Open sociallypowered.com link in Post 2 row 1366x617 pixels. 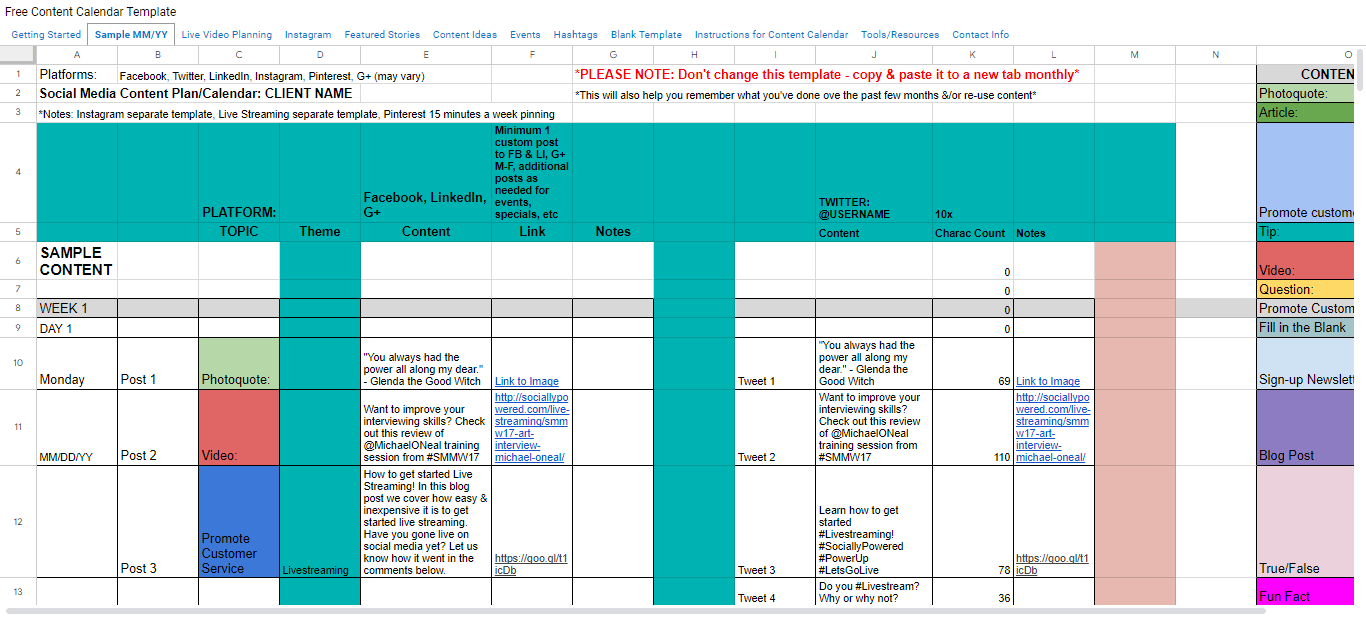pyautogui.click(x=531, y=427)
